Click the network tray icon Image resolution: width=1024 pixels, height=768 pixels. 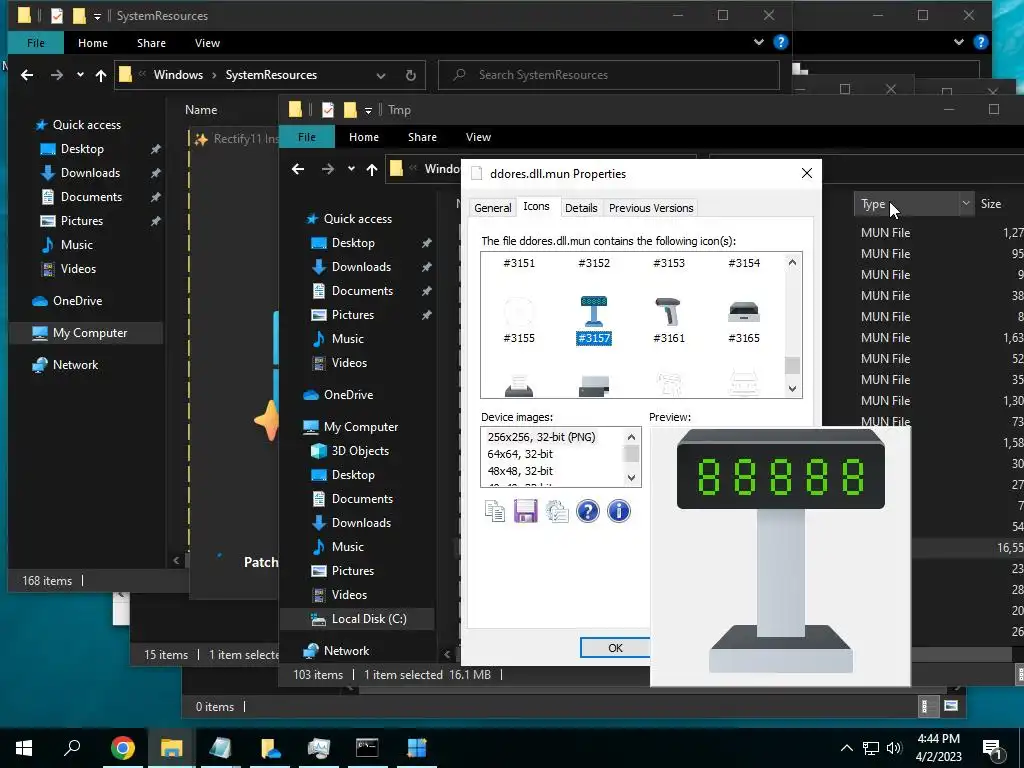[x=871, y=748]
